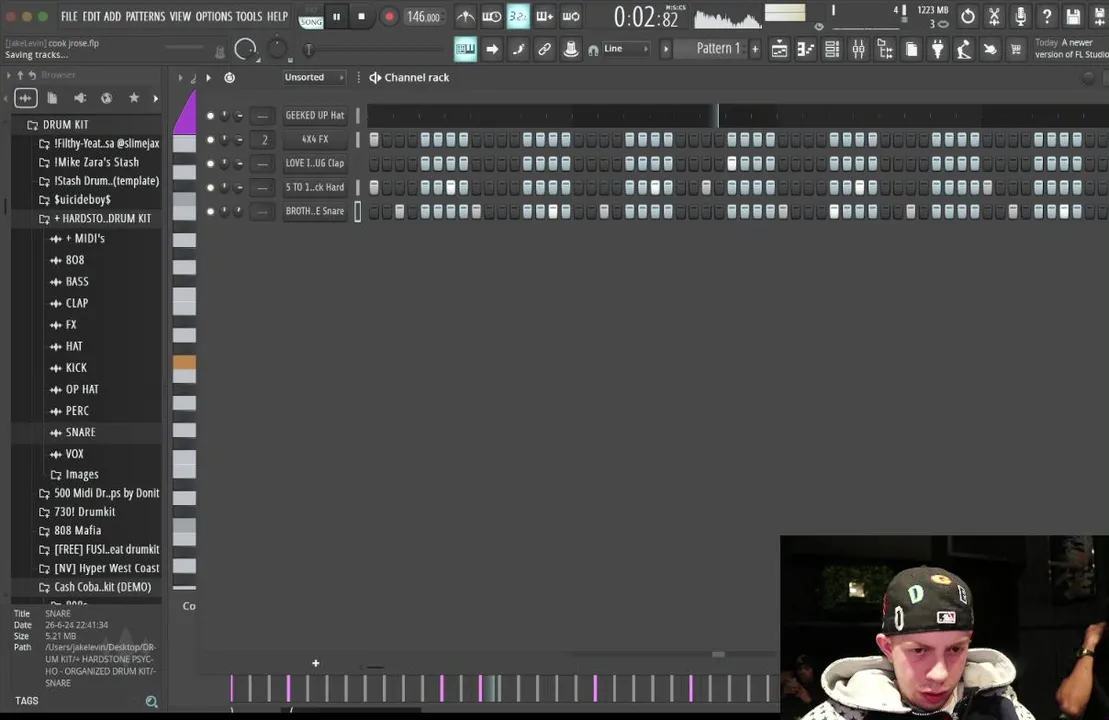
Task: Toggle first step of 4X4 FX row
Action: point(374,139)
